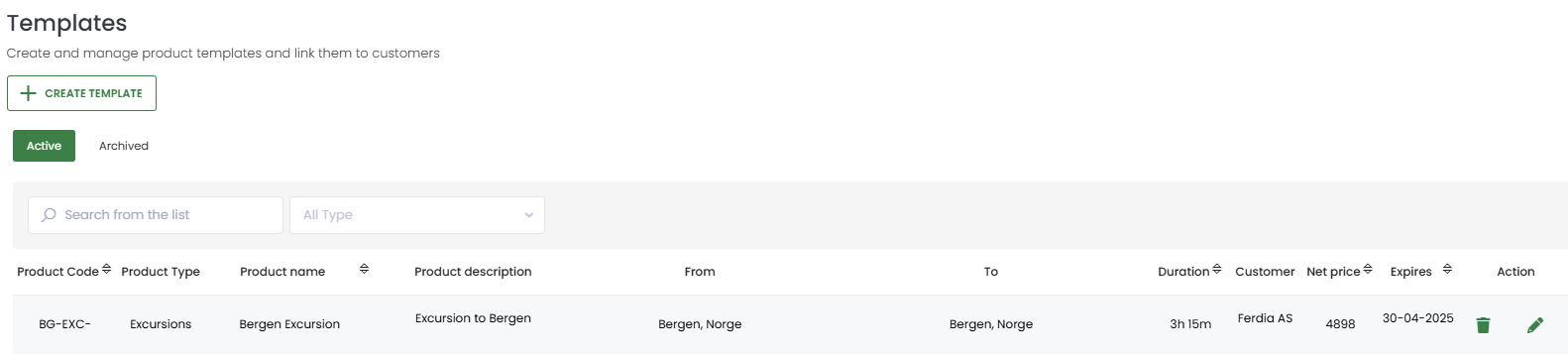Click the Ferdia AS customer cell
This screenshot has width=1568, height=360.
tap(1265, 318)
